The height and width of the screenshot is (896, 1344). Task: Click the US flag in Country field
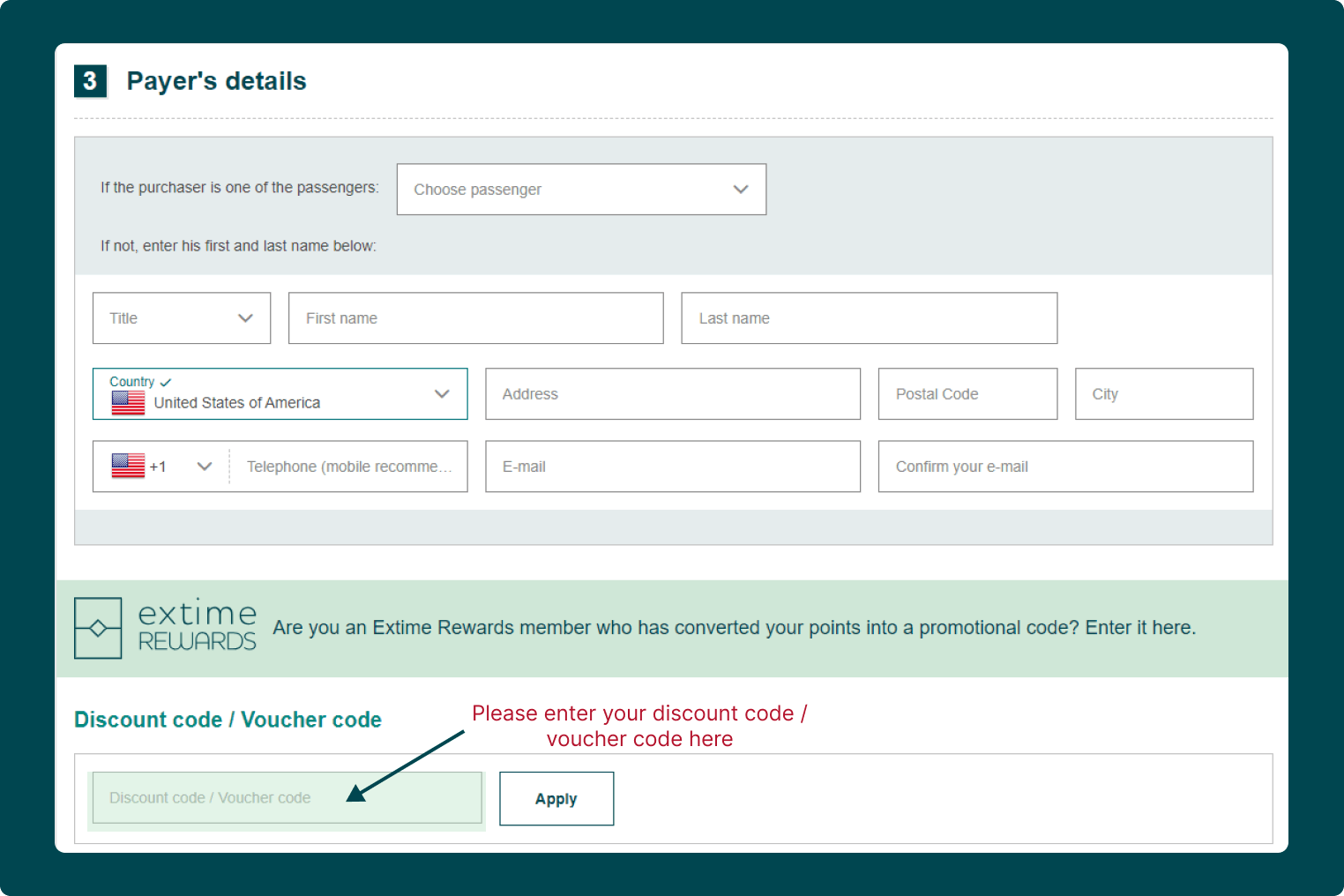(x=128, y=403)
